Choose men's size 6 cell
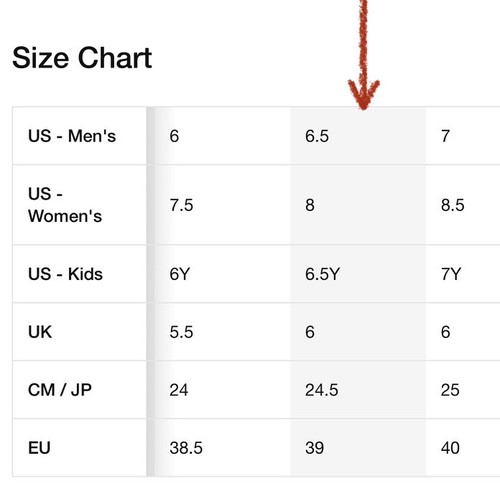This screenshot has width=500, height=494. [223, 136]
